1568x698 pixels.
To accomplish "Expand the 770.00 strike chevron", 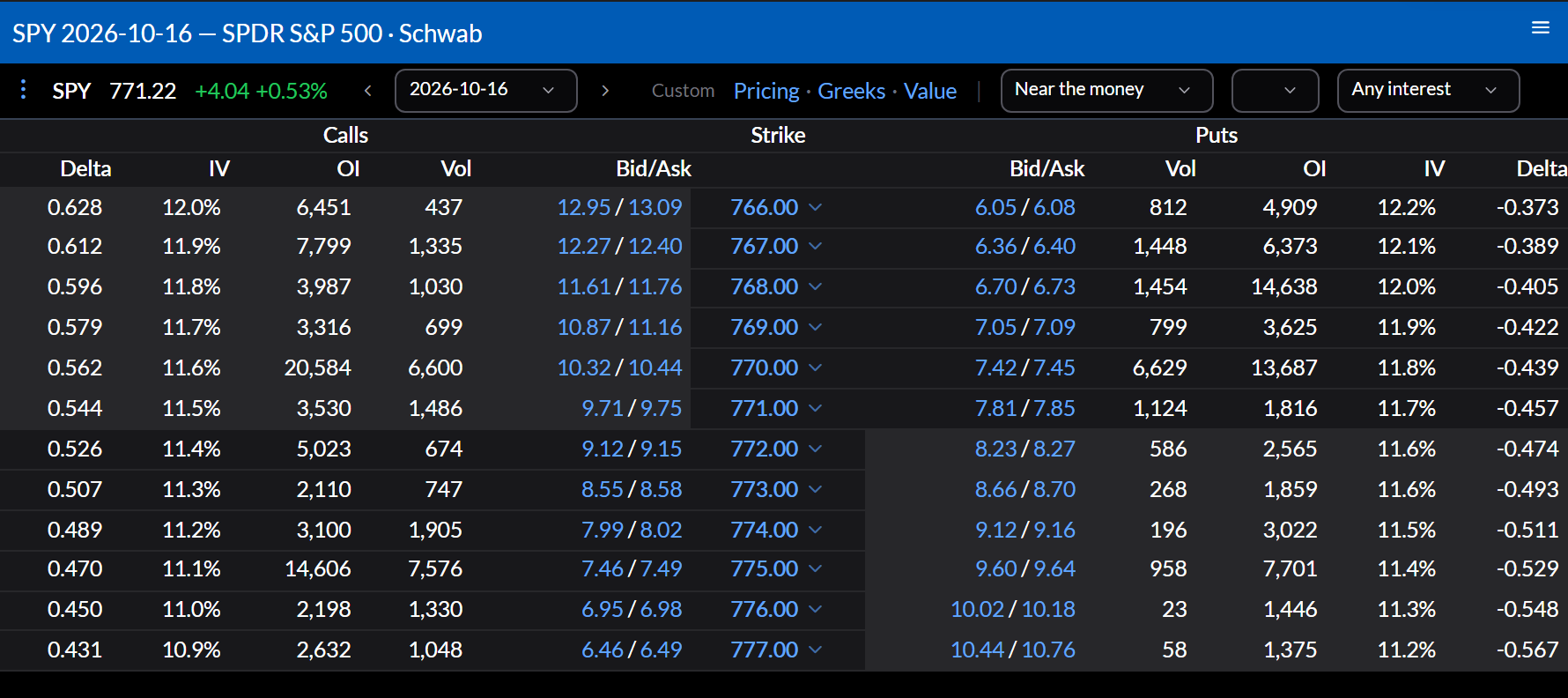I will (x=815, y=368).
